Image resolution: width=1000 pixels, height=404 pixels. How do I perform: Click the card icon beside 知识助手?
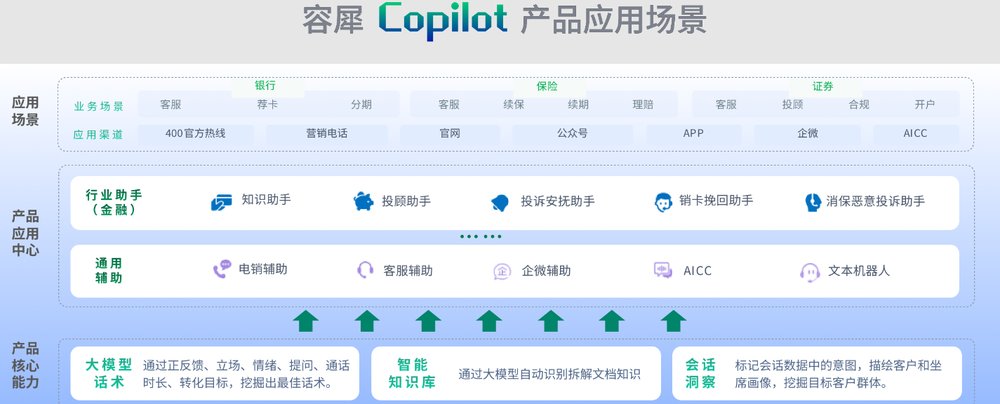[x=221, y=202]
